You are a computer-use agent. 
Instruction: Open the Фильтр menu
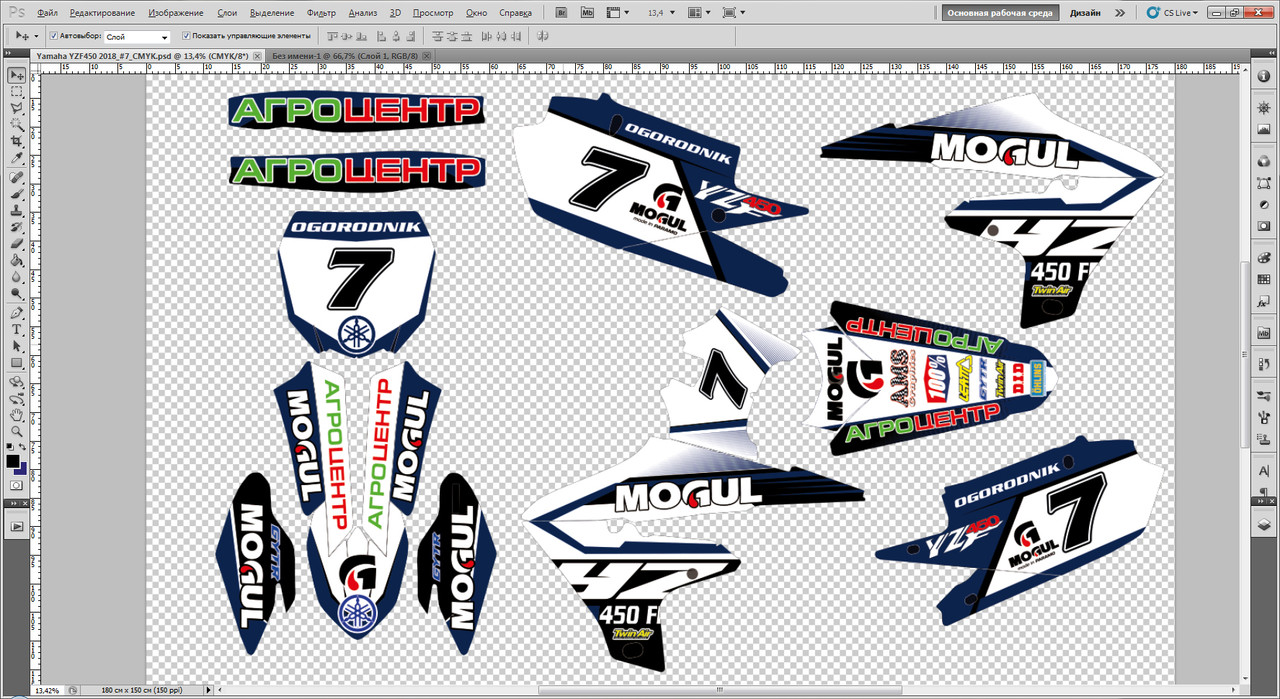tap(321, 13)
